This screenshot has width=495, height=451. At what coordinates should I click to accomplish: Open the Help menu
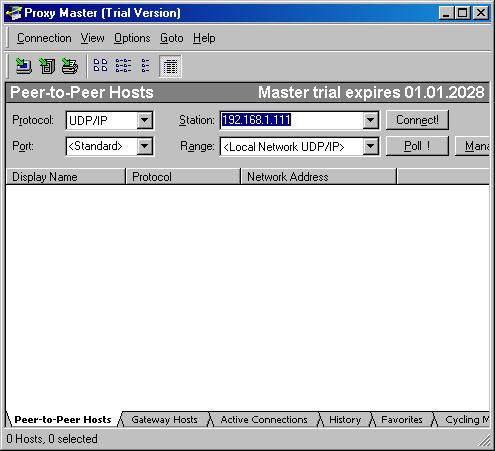204,38
